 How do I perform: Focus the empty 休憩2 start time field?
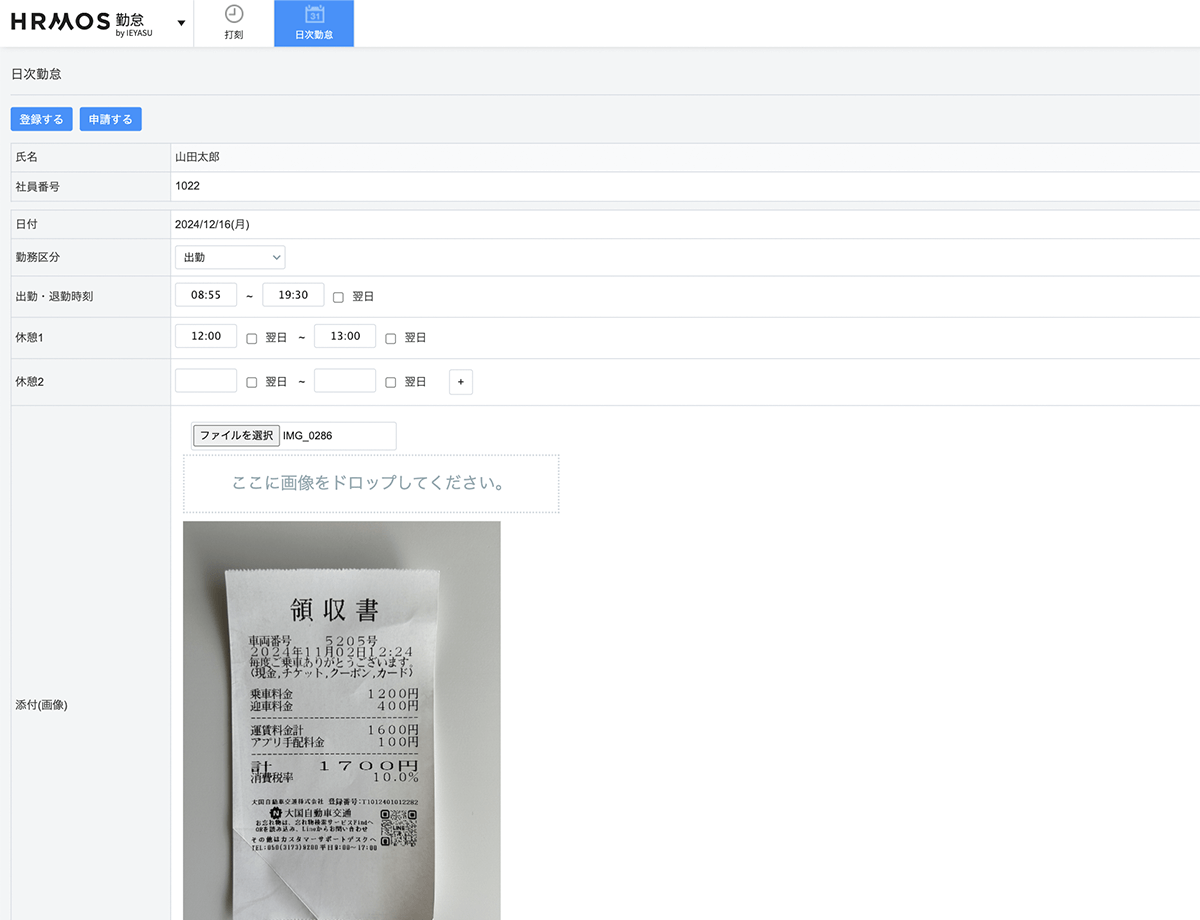pos(206,381)
